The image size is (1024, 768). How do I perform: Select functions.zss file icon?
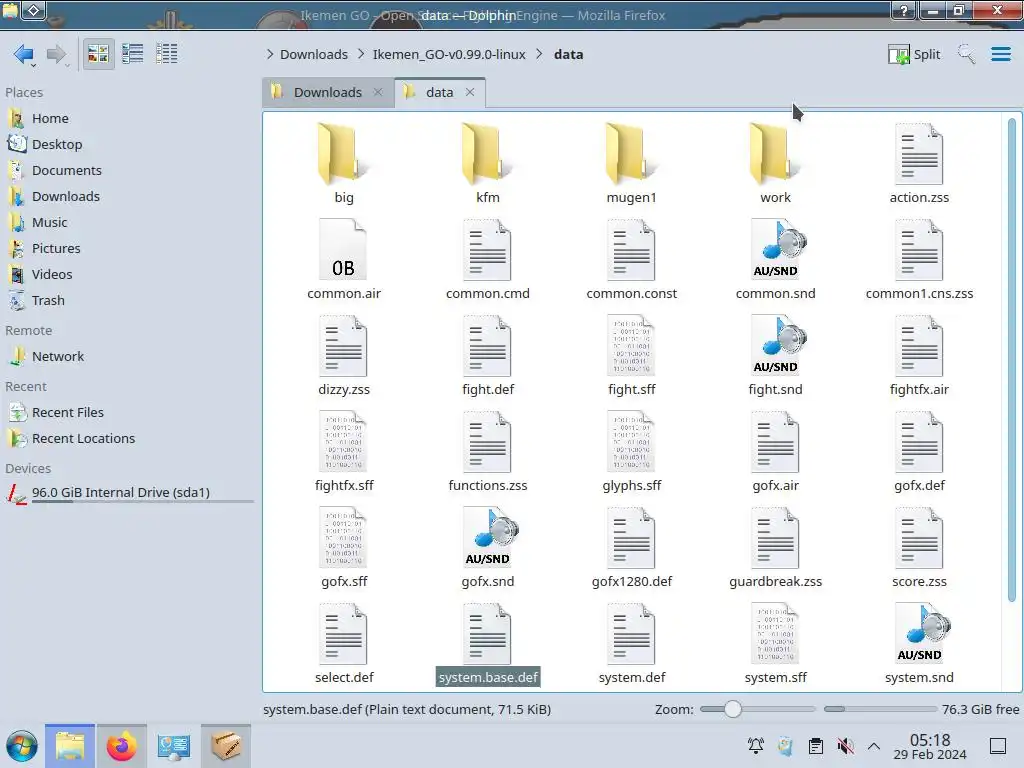pos(487,442)
